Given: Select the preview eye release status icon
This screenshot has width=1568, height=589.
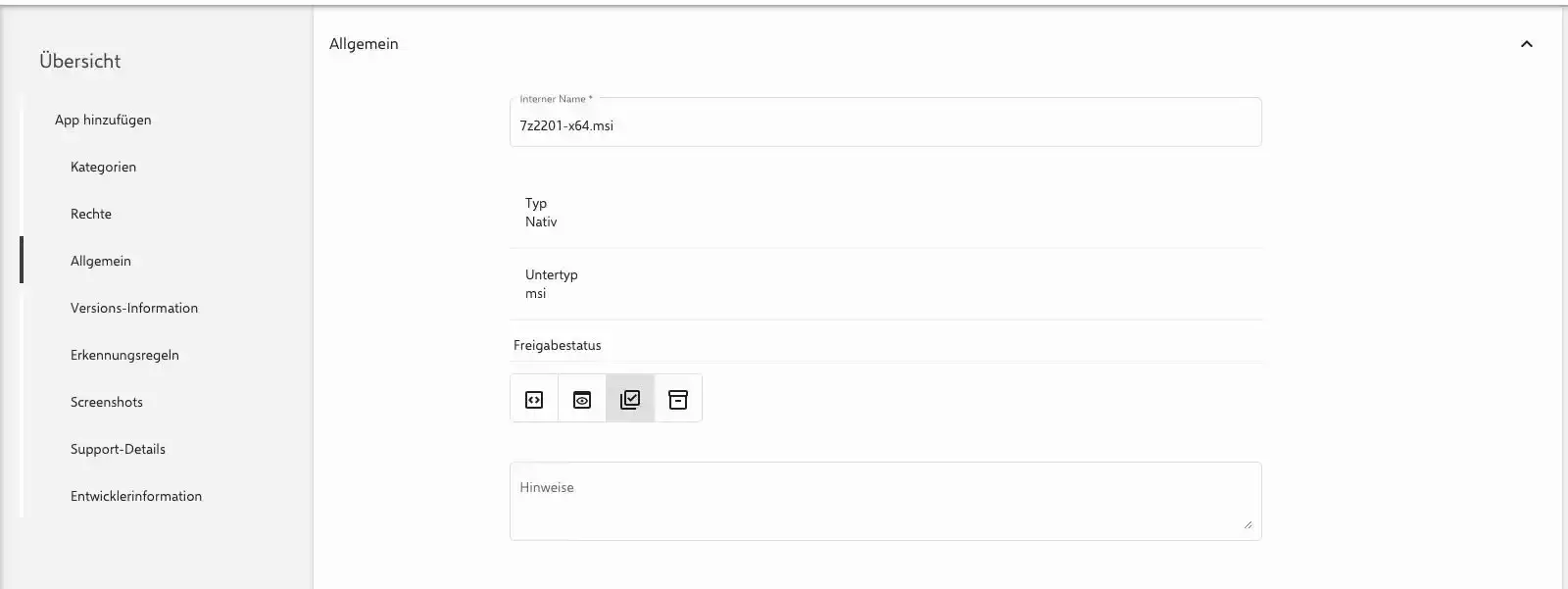Looking at the screenshot, I should tap(582, 399).
